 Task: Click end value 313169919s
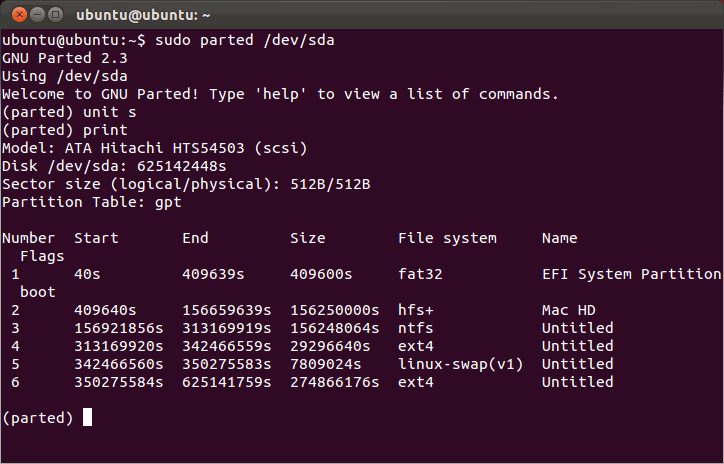(x=227, y=328)
